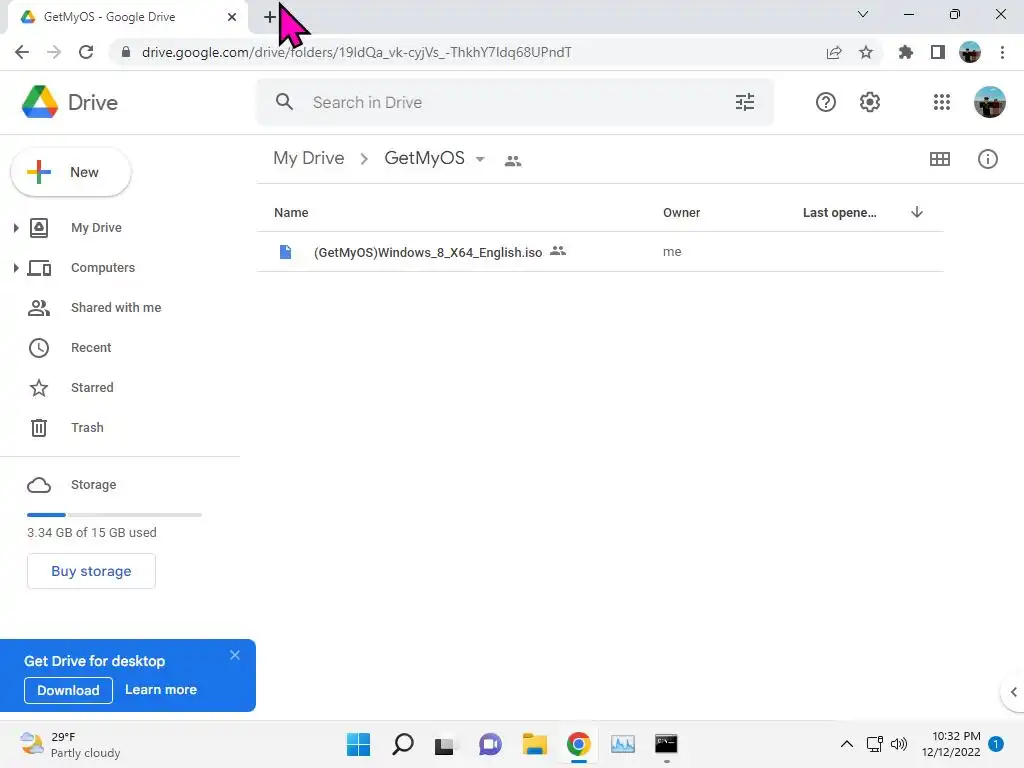Share this page from the address bar

[x=834, y=52]
